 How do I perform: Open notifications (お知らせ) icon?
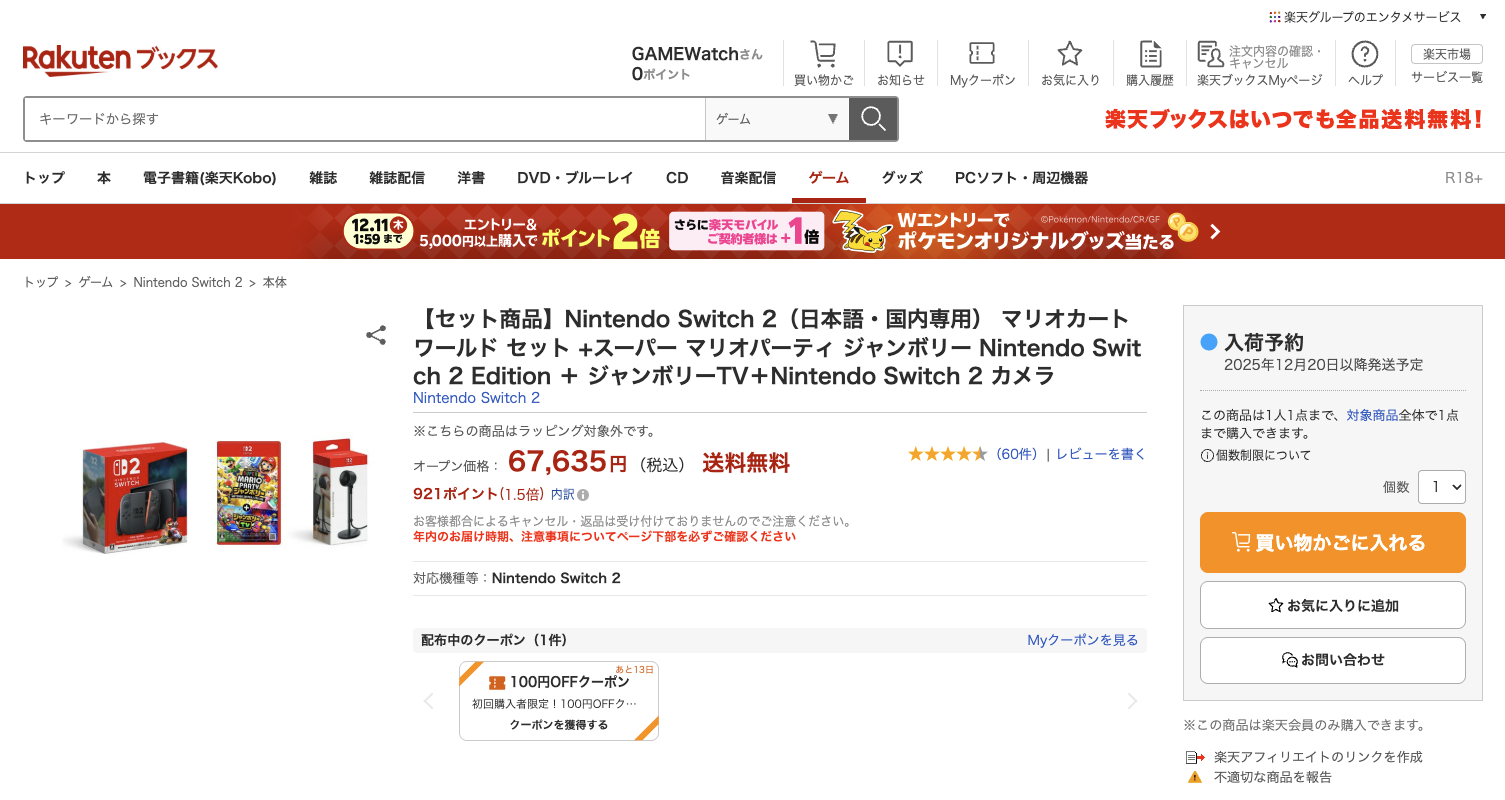coord(900,54)
